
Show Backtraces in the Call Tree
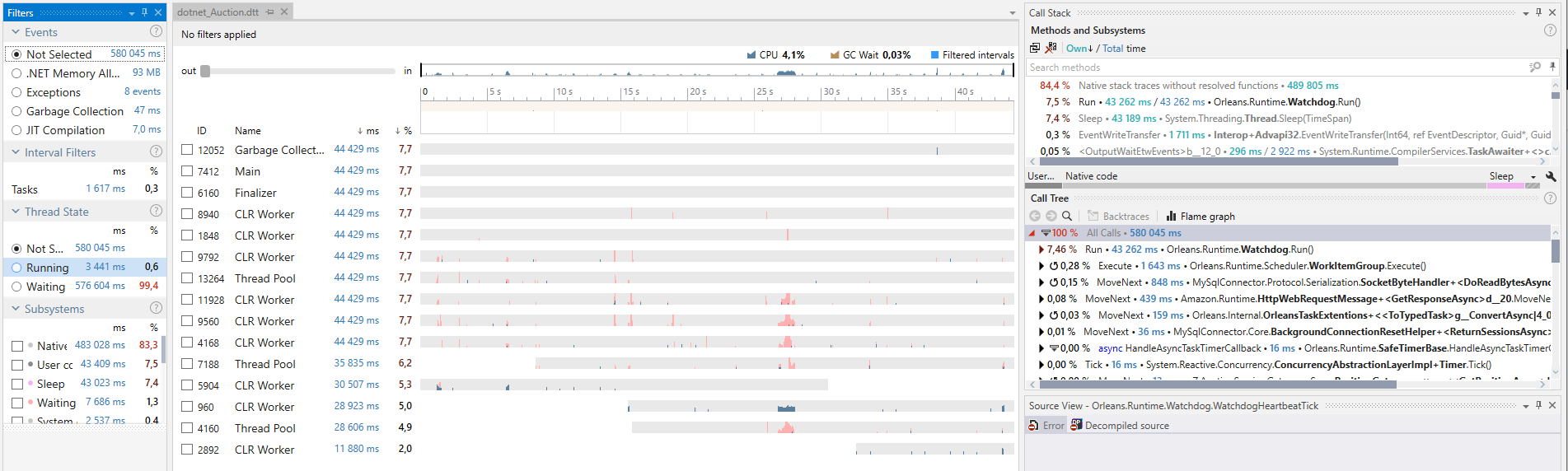coord(1118,216)
